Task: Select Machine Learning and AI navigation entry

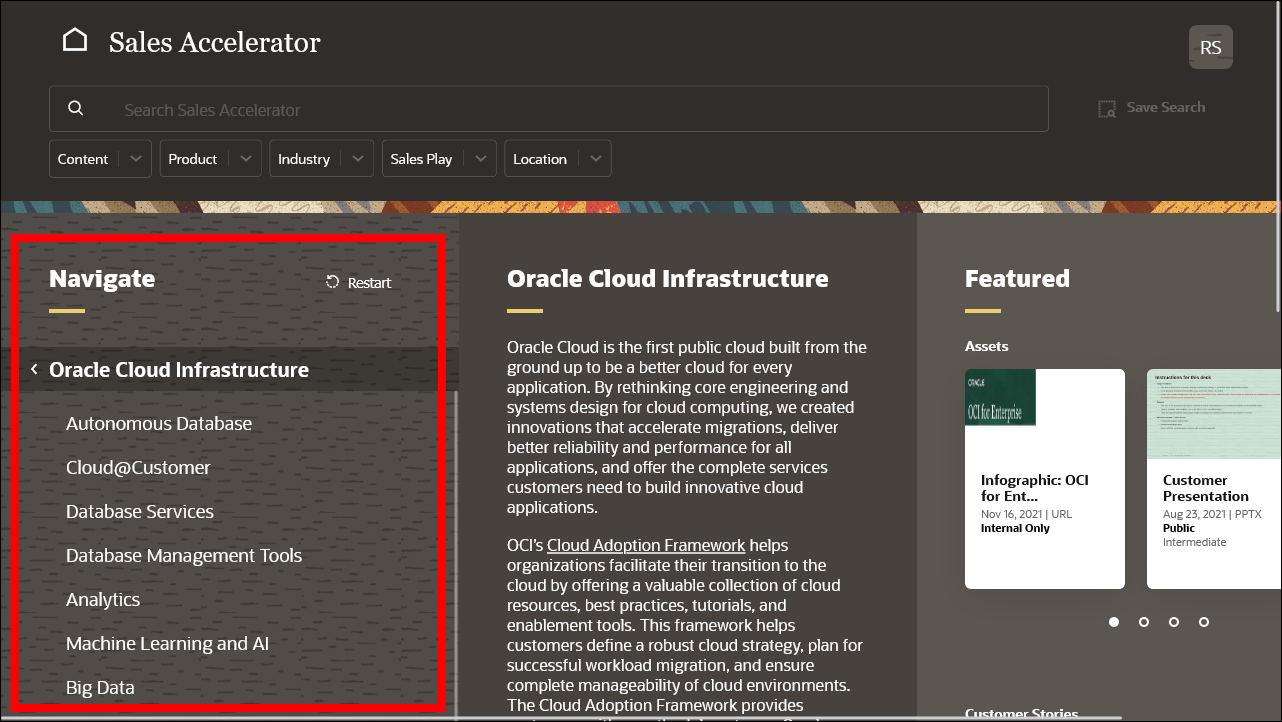Action: [x=167, y=643]
